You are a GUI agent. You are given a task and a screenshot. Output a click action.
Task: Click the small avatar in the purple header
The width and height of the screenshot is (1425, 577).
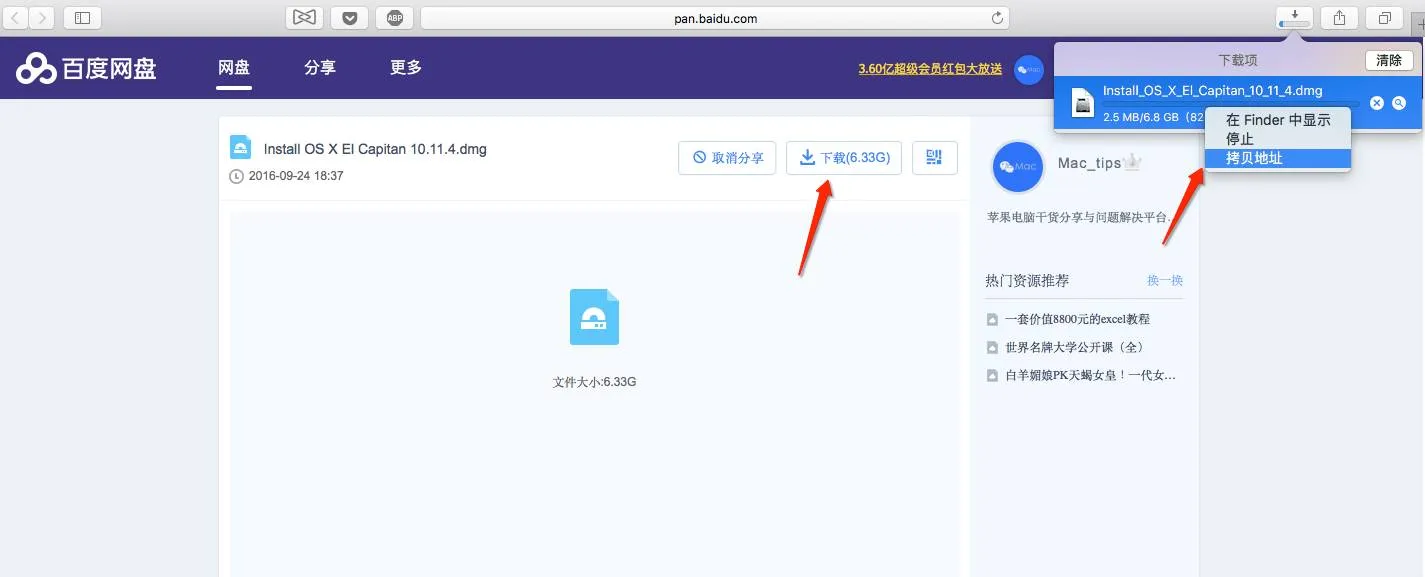click(x=1029, y=69)
